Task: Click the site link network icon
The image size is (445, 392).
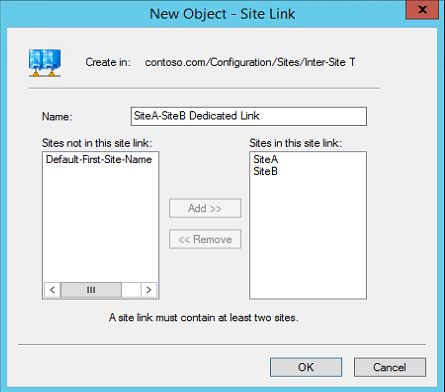Action: (45, 63)
